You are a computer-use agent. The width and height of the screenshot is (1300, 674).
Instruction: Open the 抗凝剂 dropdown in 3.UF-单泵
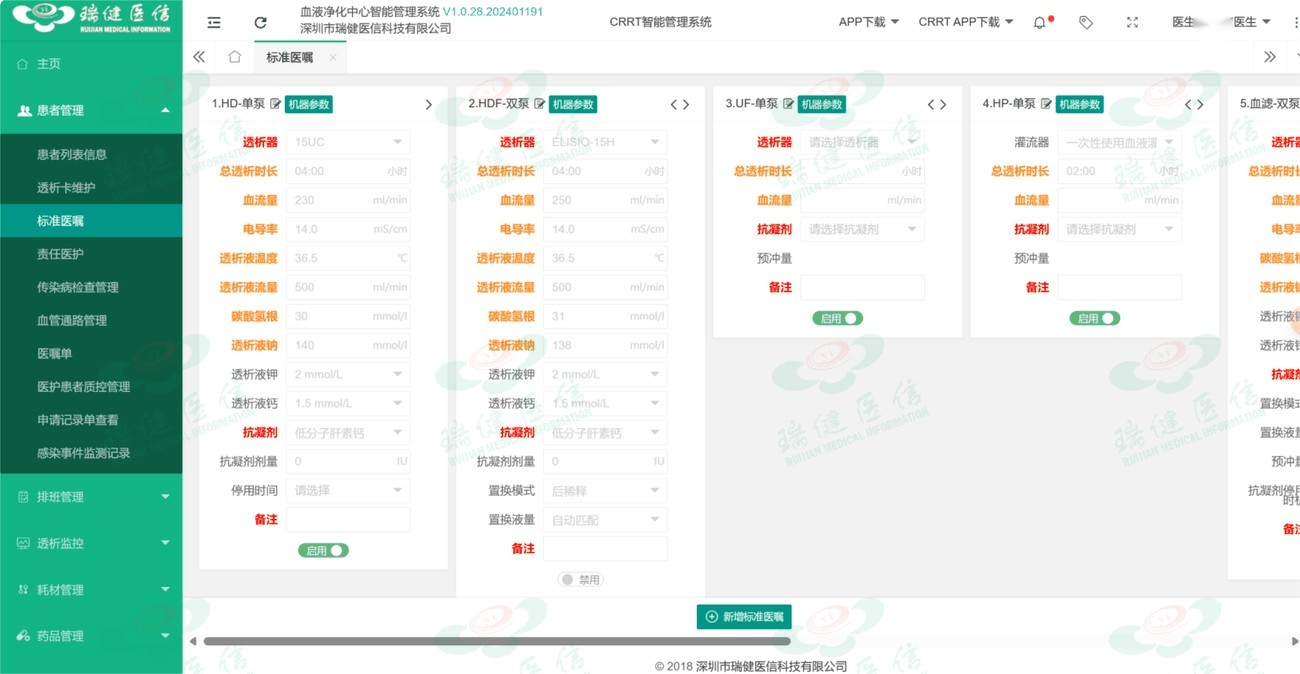[x=862, y=229]
